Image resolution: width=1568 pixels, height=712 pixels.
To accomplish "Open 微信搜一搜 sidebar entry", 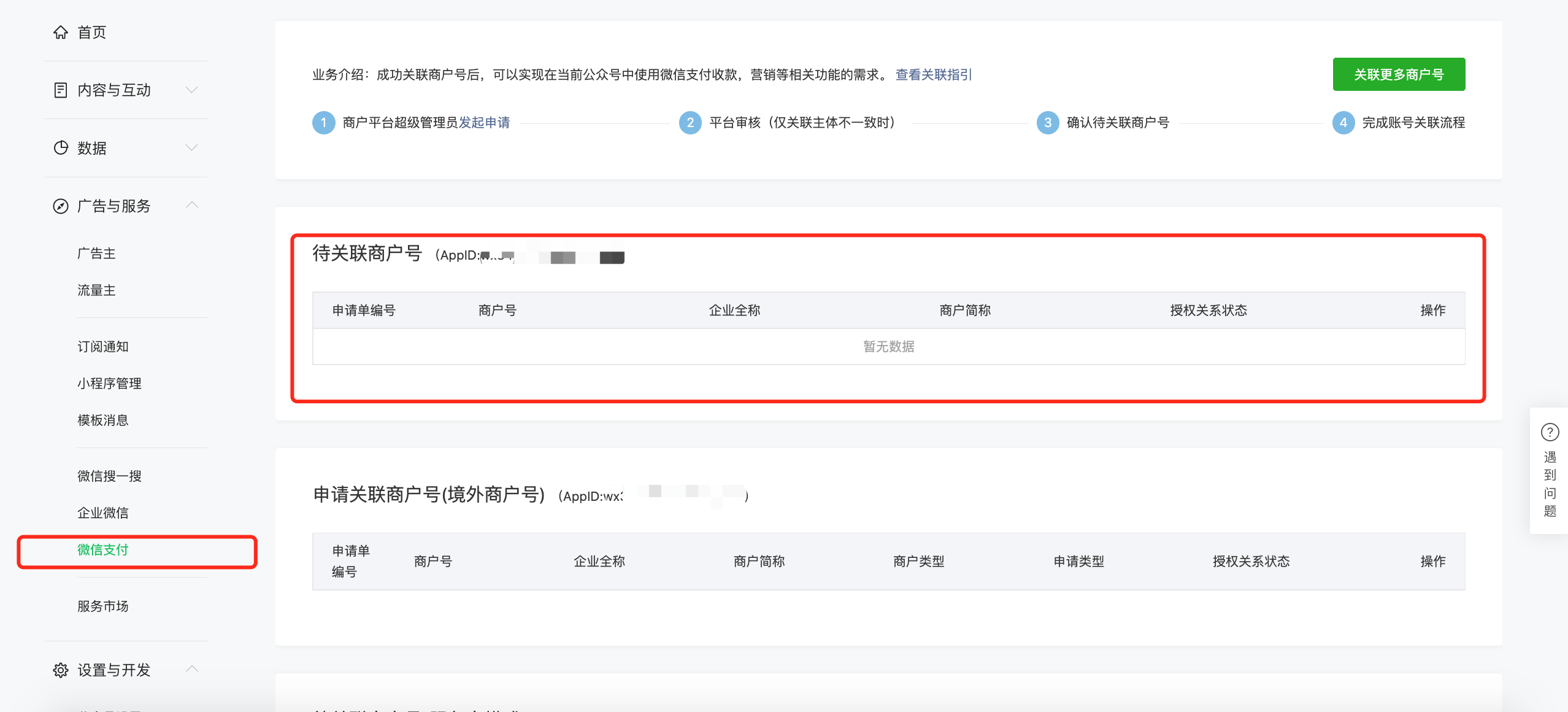I will tap(109, 476).
